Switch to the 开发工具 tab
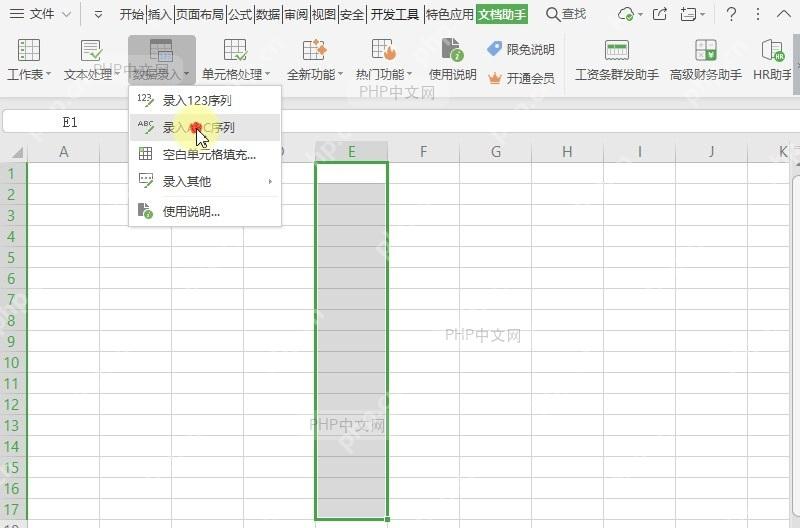 pyautogui.click(x=394, y=14)
